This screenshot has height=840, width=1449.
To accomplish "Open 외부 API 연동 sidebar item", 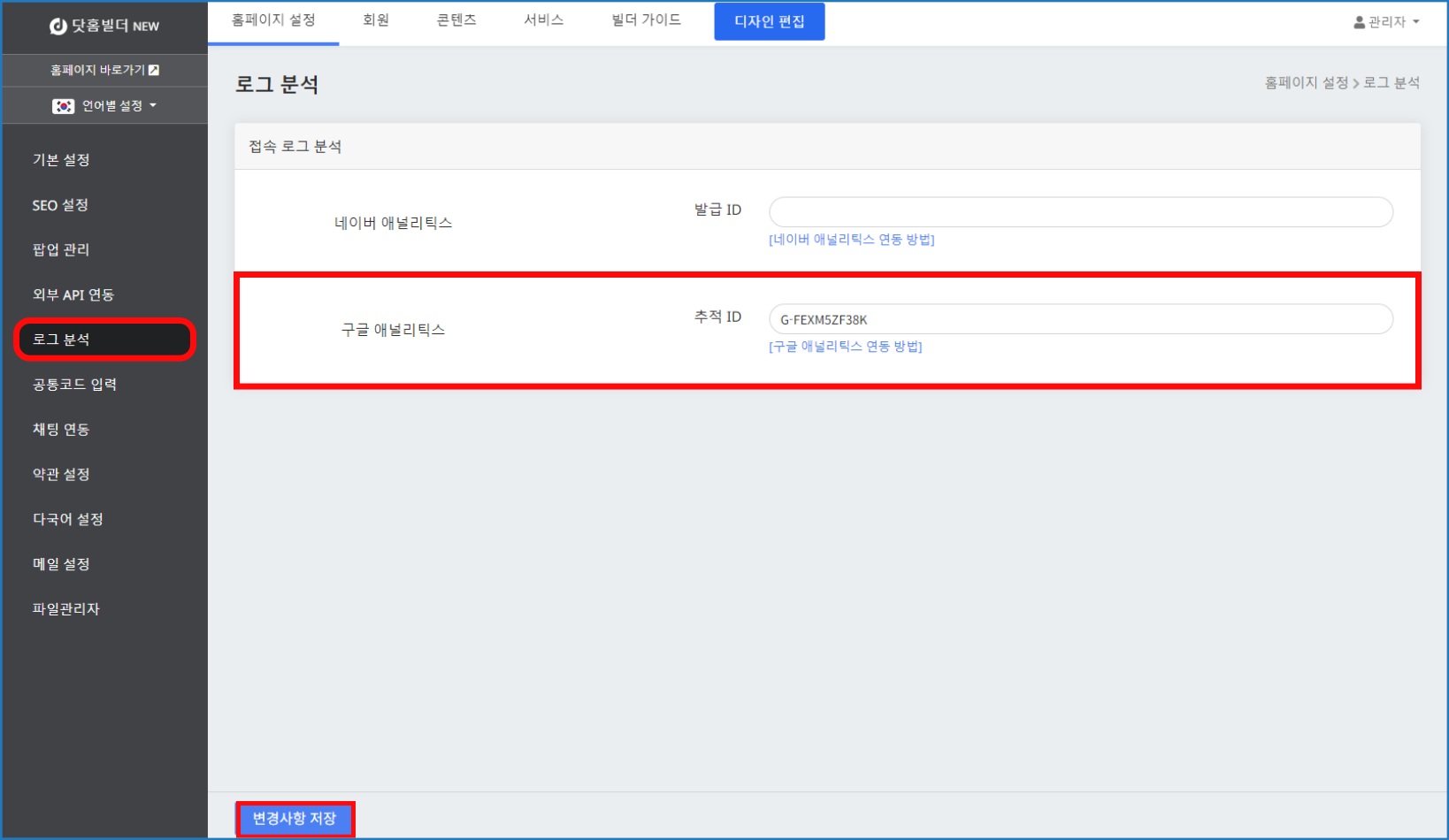I will (73, 294).
